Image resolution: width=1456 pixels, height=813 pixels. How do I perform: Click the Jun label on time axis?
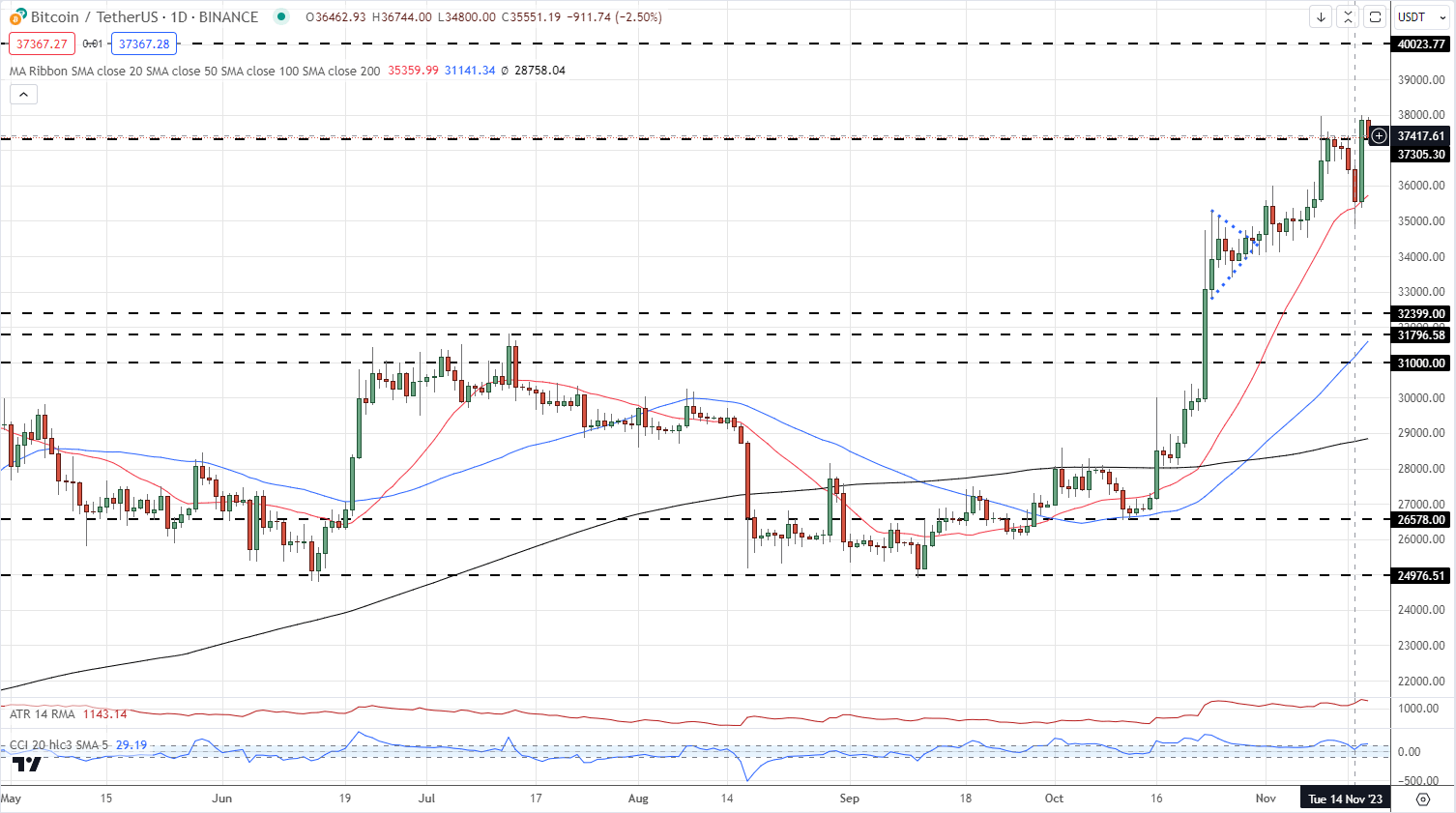coord(222,798)
